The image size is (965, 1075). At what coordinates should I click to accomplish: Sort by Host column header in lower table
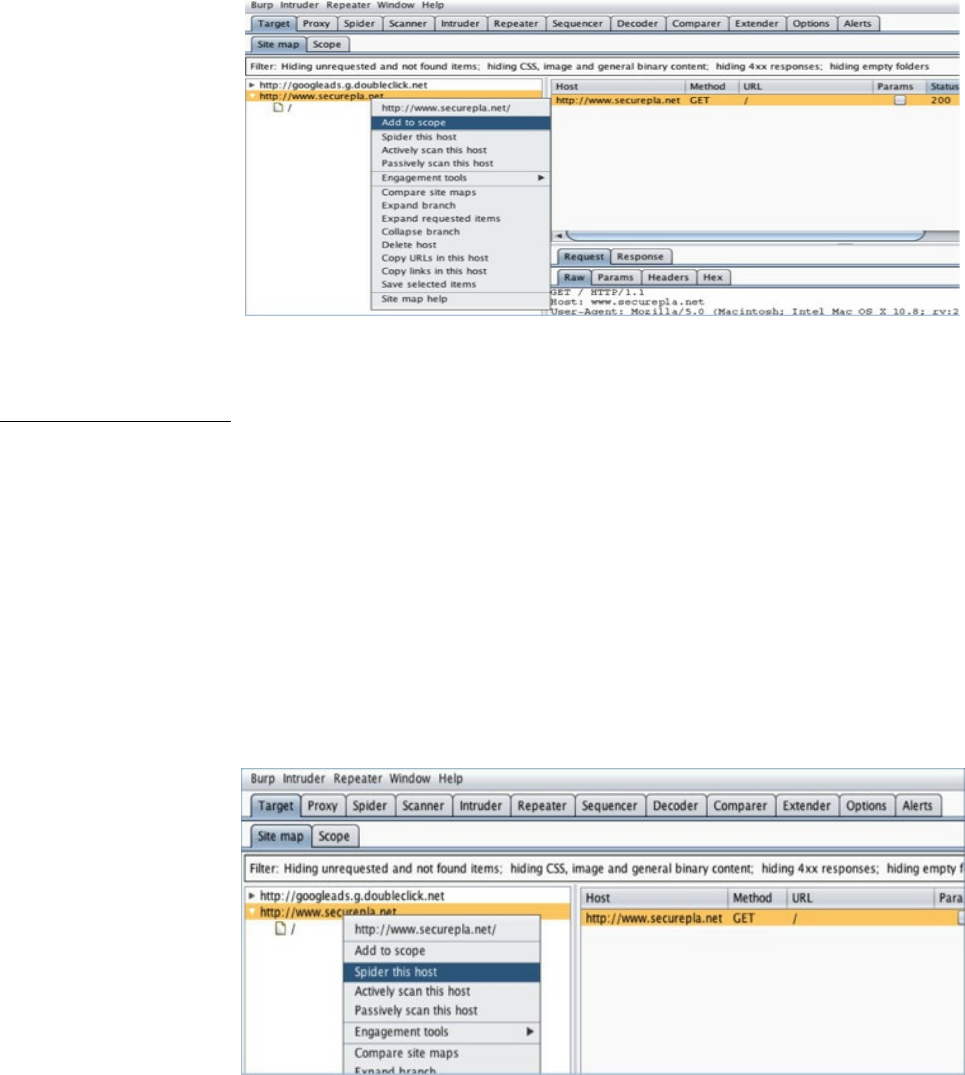(x=654, y=898)
